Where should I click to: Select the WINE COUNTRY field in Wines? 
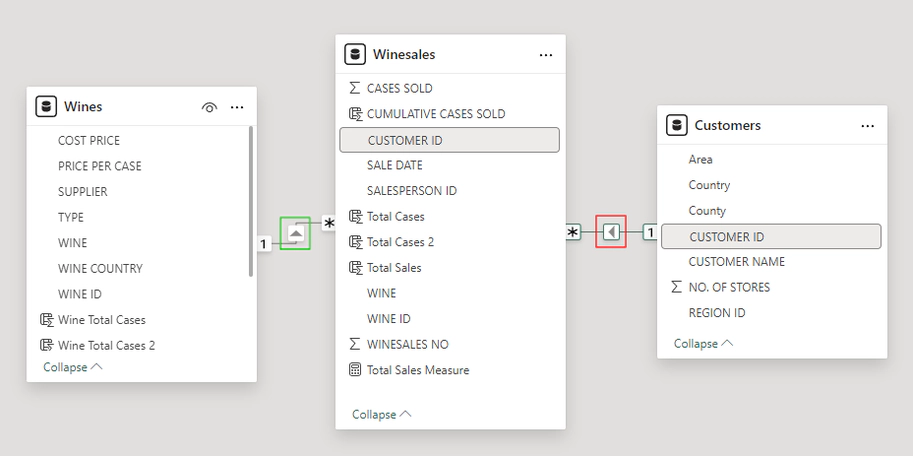(100, 268)
